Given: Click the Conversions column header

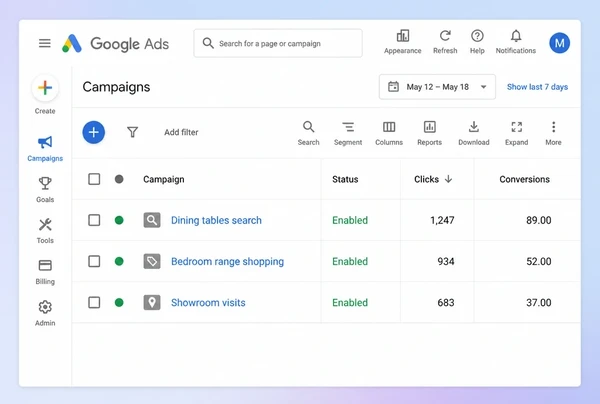Looking at the screenshot, I should click(524, 179).
